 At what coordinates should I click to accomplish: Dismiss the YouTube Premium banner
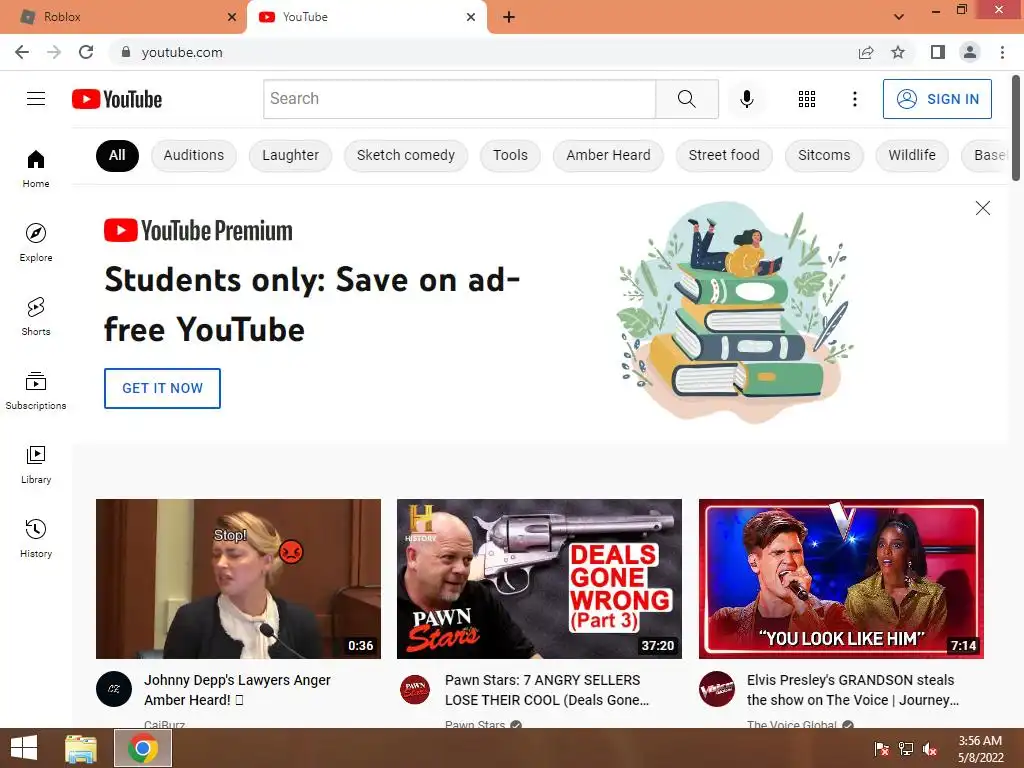(982, 208)
